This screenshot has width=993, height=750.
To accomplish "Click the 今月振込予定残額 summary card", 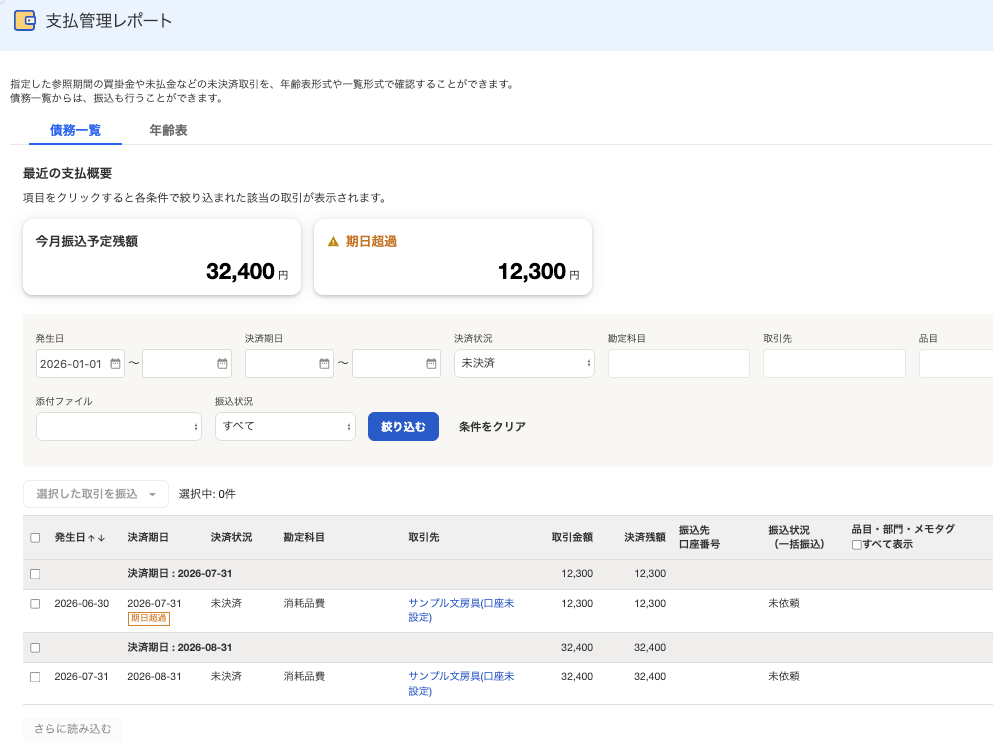I will pyautogui.click(x=162, y=257).
